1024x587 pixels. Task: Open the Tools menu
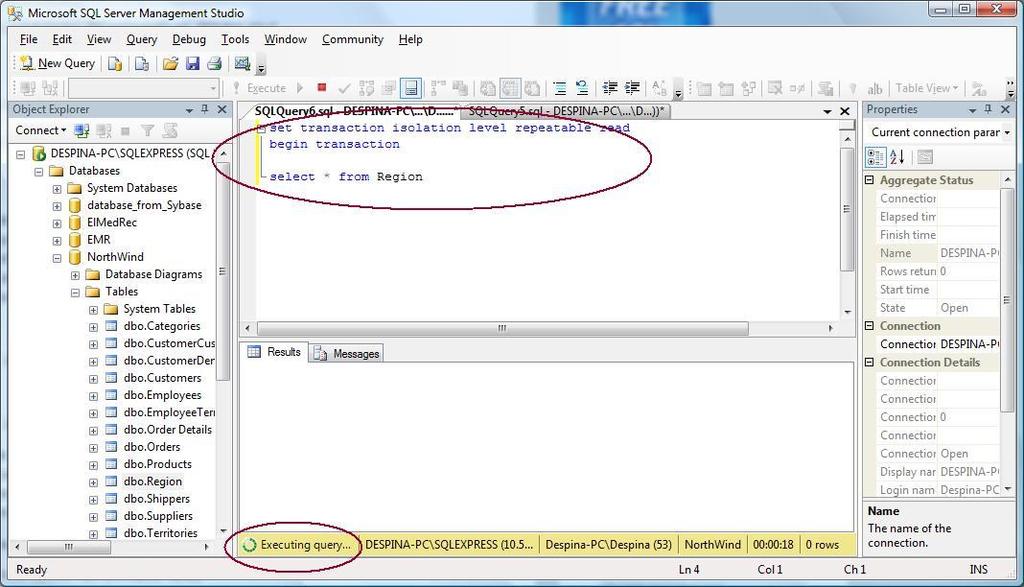click(235, 39)
